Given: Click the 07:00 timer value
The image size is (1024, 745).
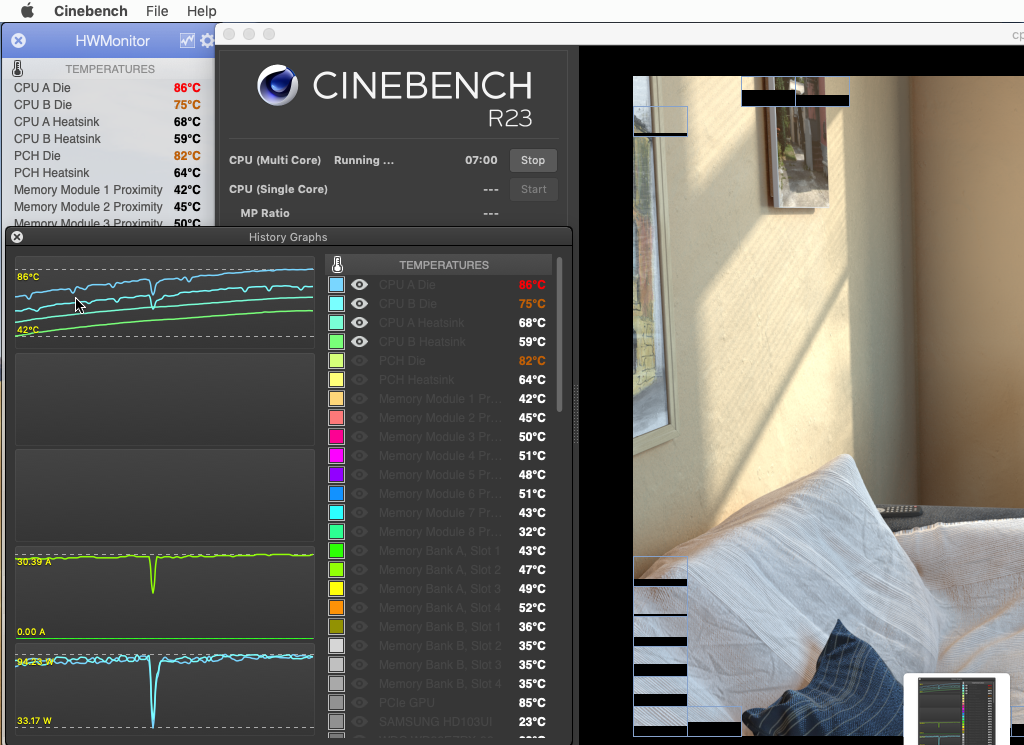Looking at the screenshot, I should pyautogui.click(x=481, y=160).
